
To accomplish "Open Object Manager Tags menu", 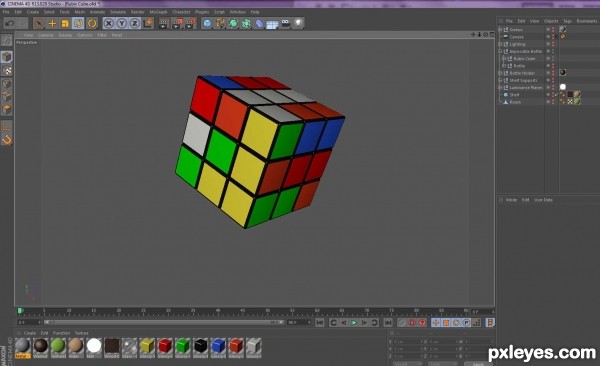I will [x=567, y=21].
